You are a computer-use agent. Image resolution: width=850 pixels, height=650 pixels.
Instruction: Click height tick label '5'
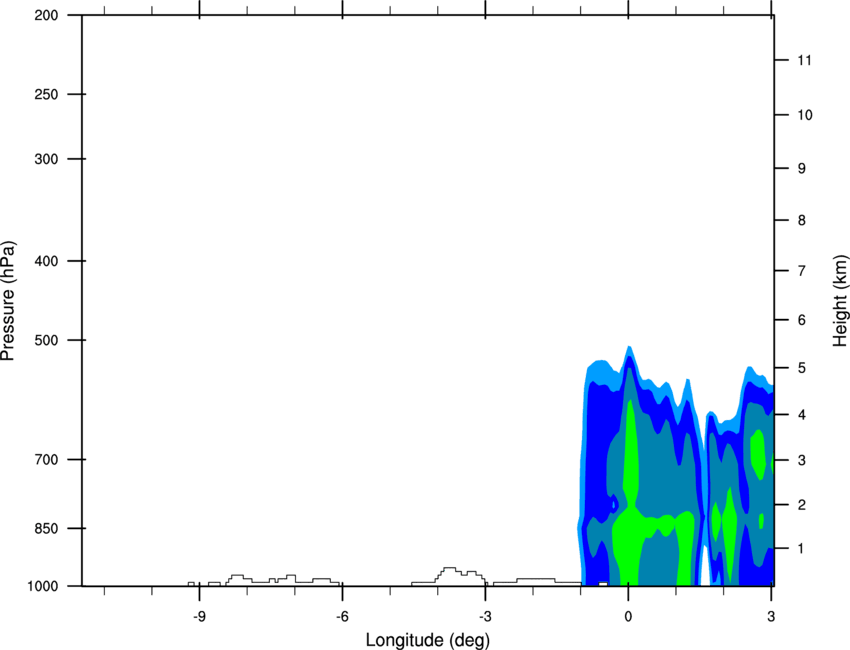click(x=802, y=368)
